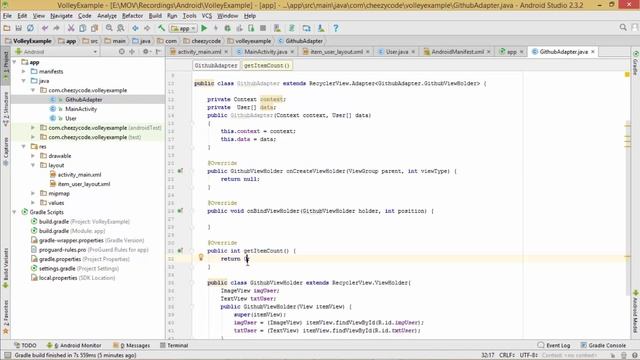Expand the mipmap folder

pos(33,193)
